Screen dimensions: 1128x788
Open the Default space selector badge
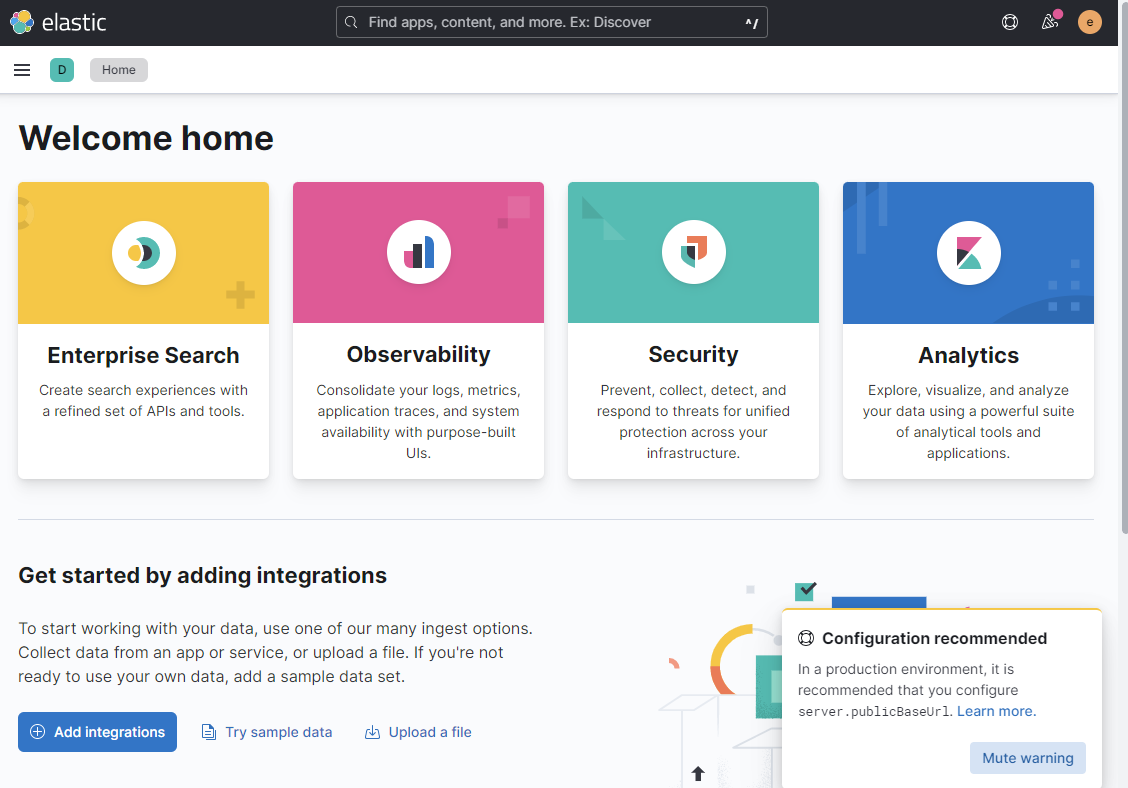coord(62,70)
